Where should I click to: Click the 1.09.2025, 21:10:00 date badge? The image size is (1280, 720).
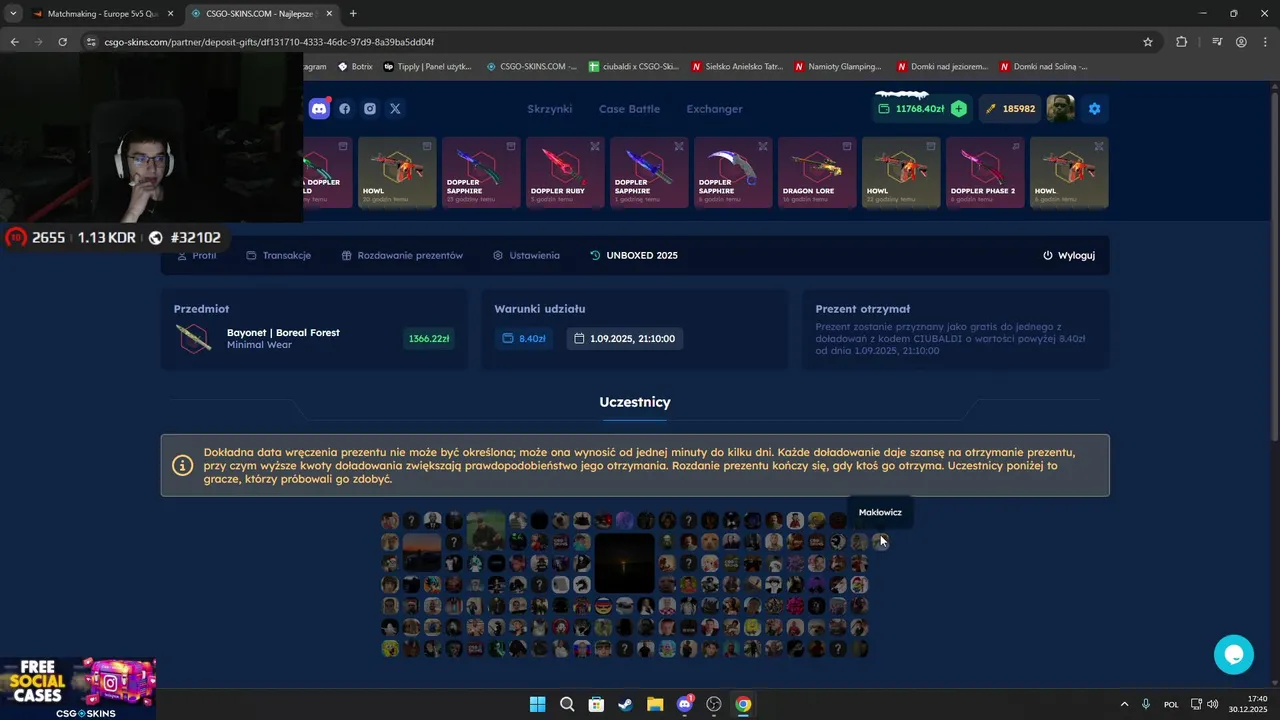click(625, 339)
